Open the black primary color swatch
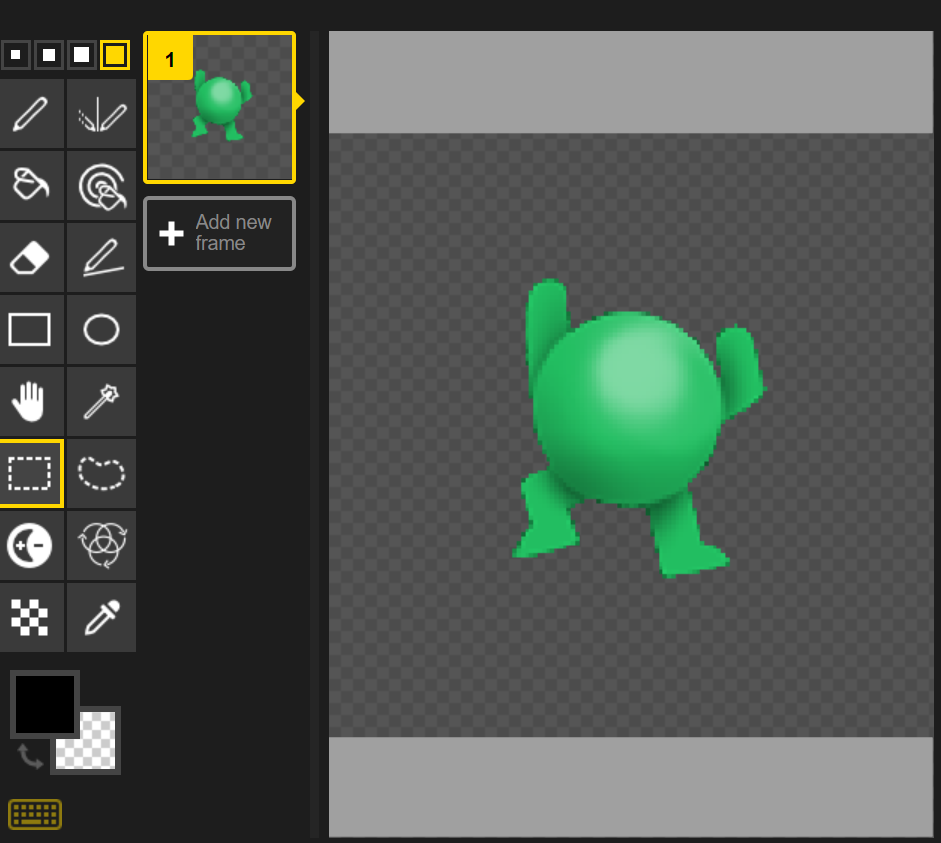 pyautogui.click(x=44, y=704)
